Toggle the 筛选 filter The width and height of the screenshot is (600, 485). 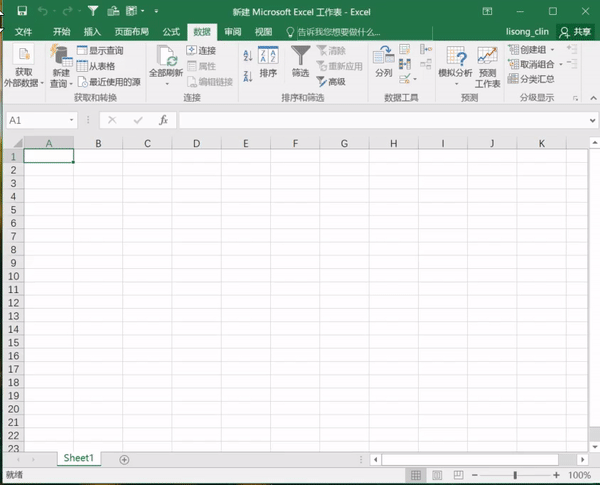(x=300, y=62)
